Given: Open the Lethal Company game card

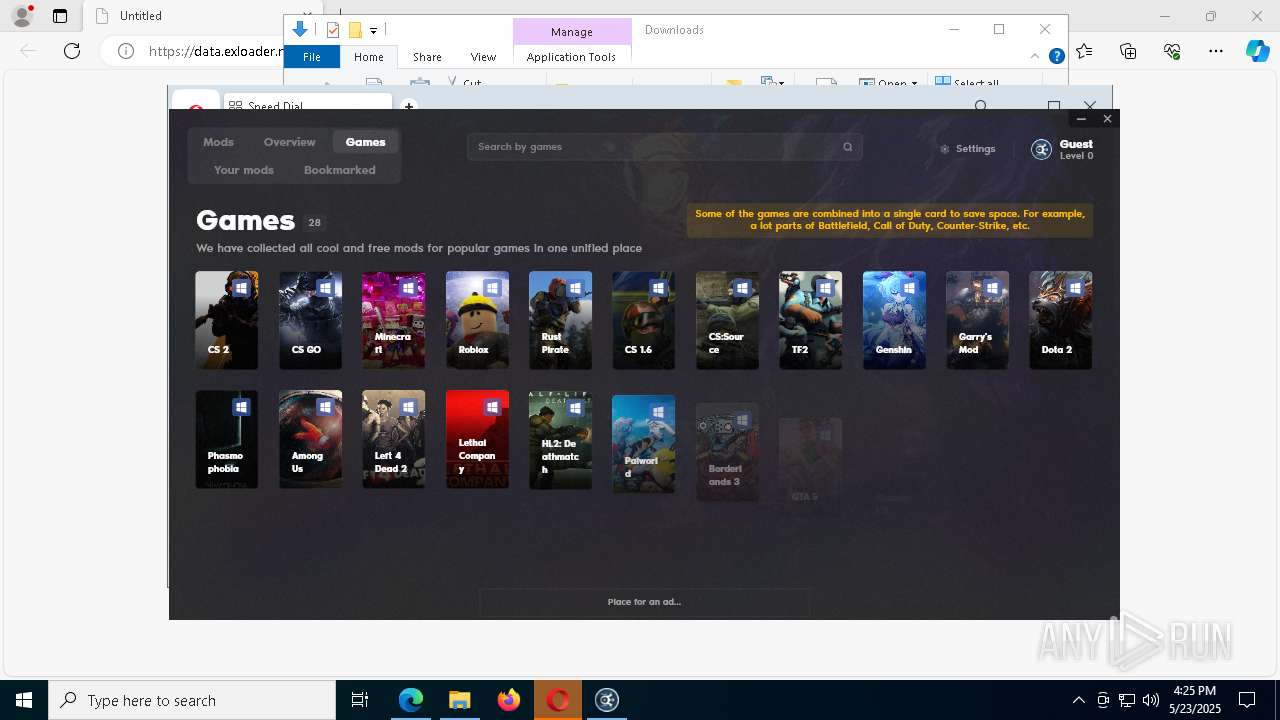Looking at the screenshot, I should [477, 439].
